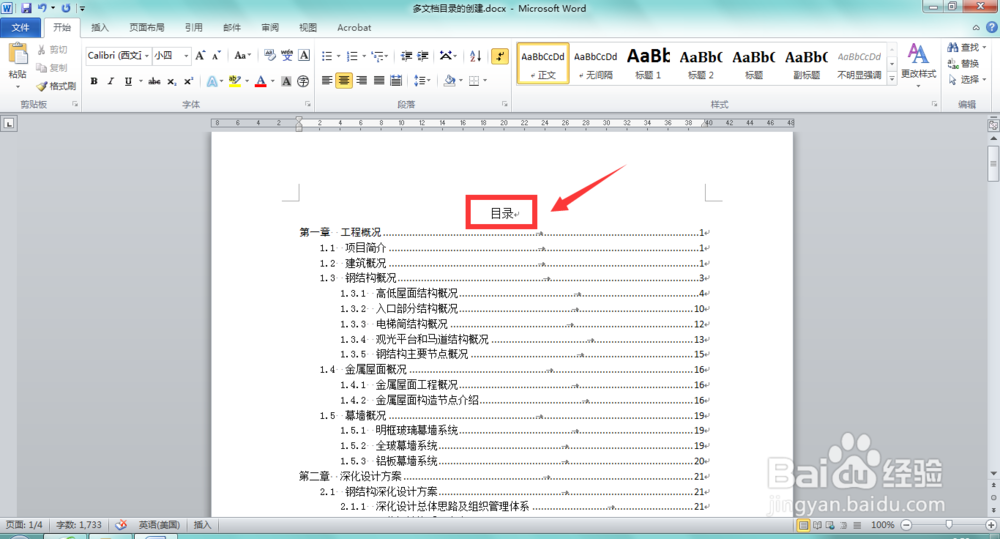Click the zoom slider handle
The height and width of the screenshot is (539, 1000).
coord(949,525)
